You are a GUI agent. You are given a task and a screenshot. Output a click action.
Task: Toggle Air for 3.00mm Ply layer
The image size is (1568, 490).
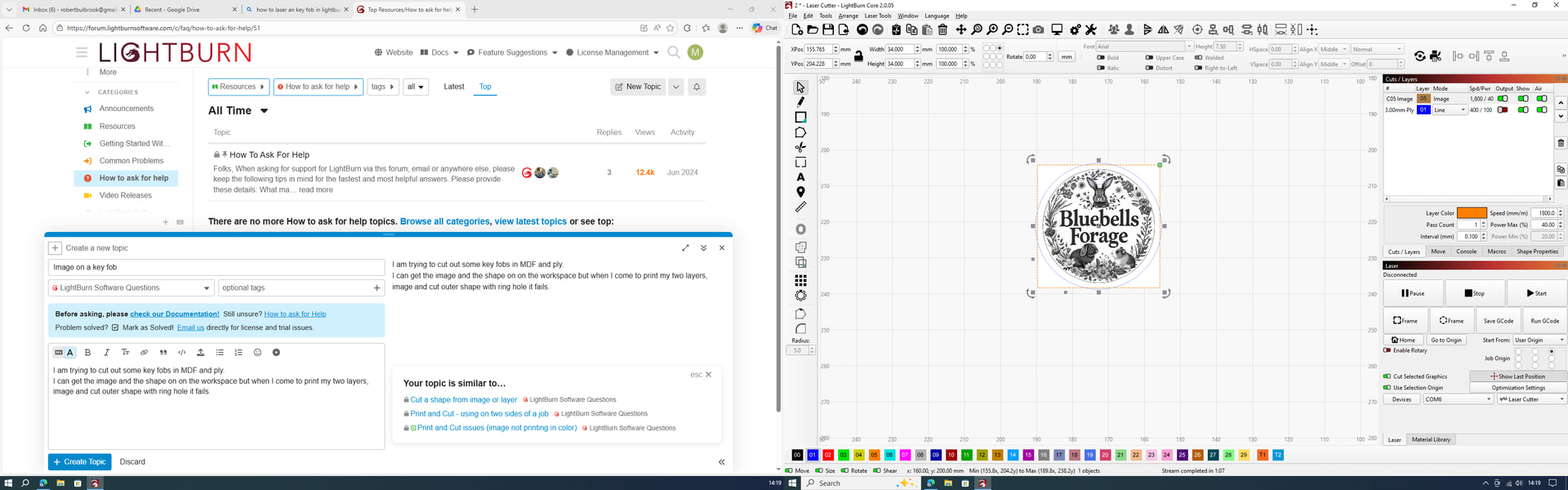click(x=1541, y=109)
